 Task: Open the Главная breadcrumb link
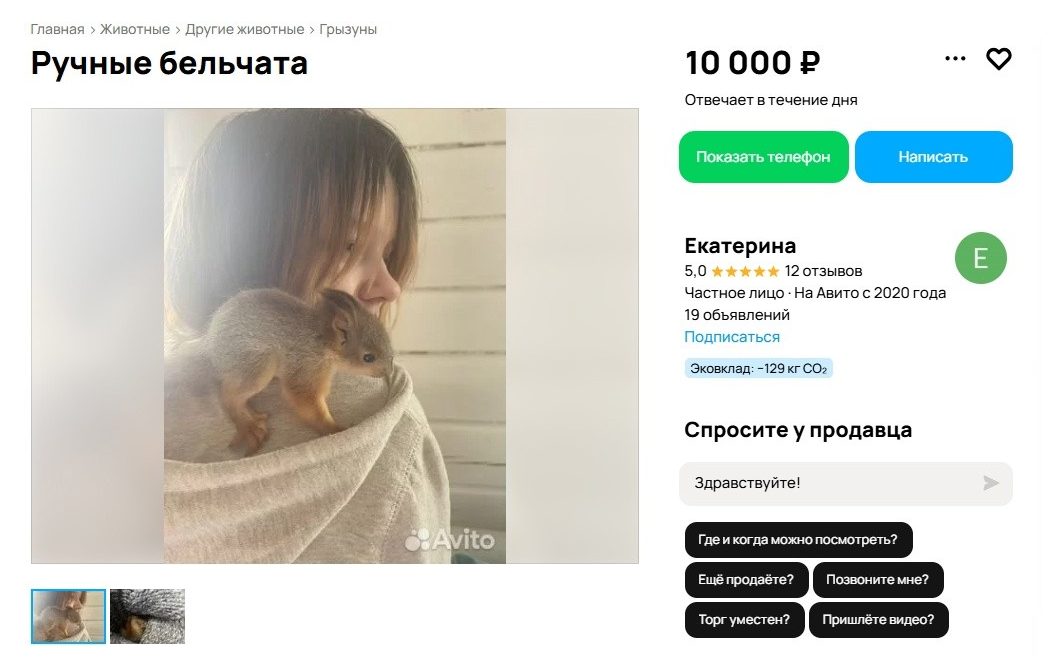57,29
